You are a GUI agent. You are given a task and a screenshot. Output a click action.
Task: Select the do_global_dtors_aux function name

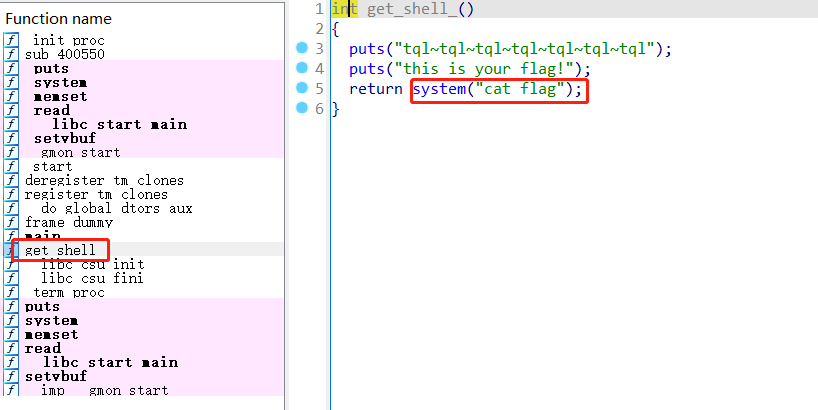pyautogui.click(x=116, y=209)
